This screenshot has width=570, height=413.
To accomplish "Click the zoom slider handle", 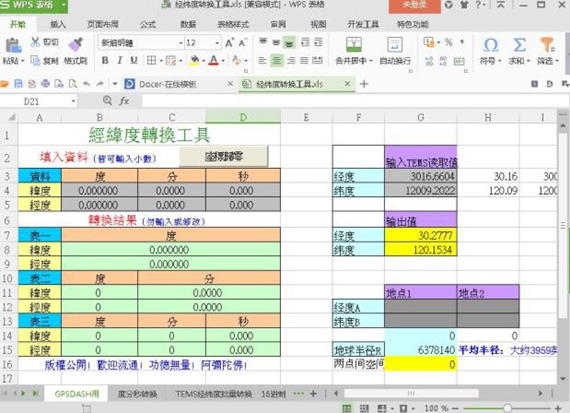I will tap(507, 408).
